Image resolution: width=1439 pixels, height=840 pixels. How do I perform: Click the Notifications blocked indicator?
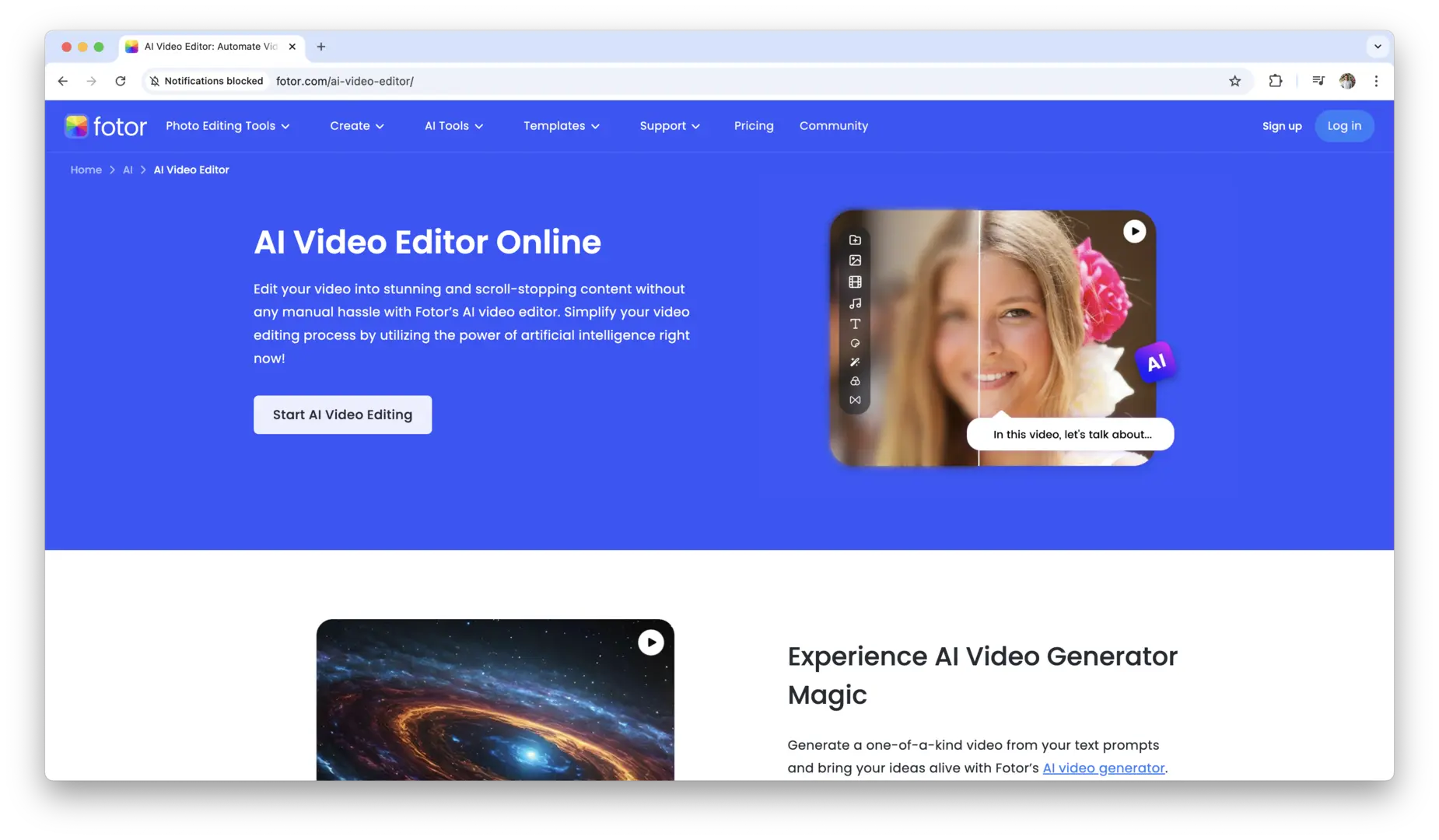tap(206, 81)
